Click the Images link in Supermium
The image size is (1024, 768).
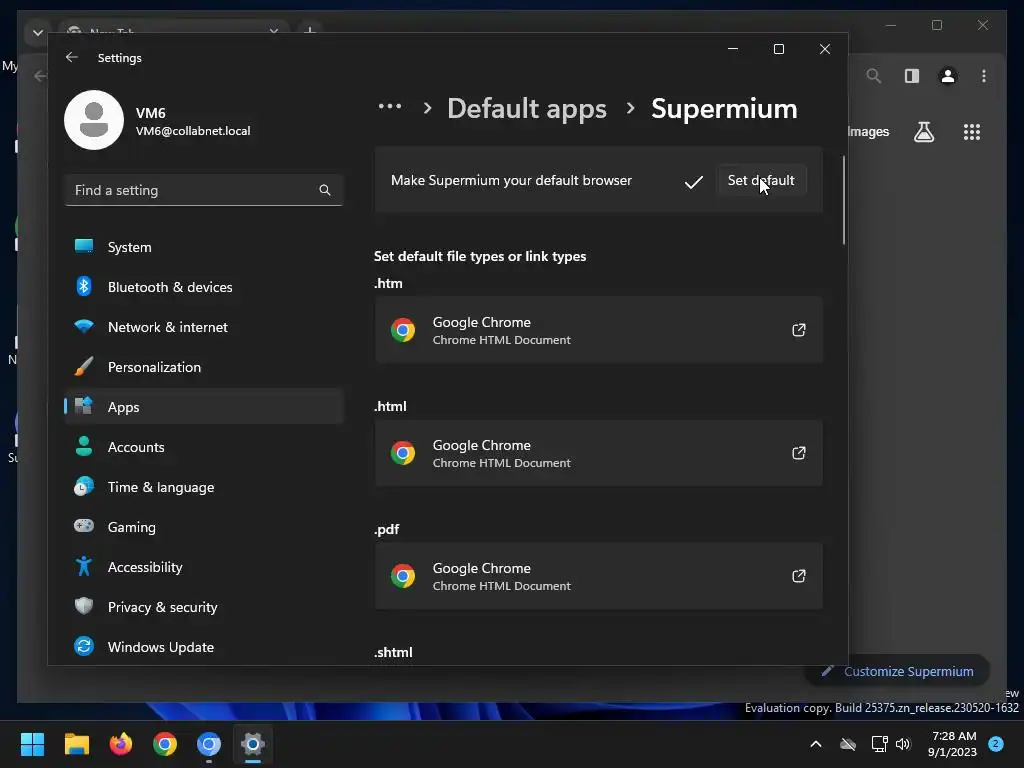coord(868,131)
